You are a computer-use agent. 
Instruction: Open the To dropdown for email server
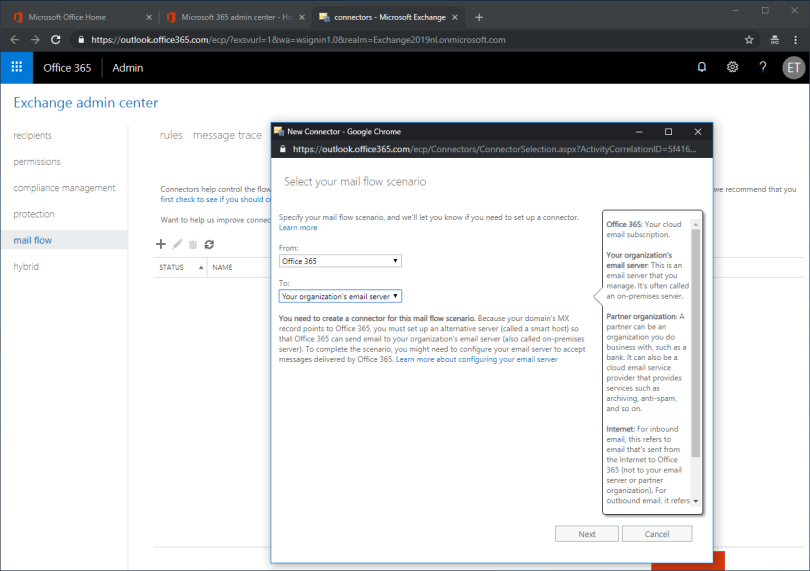point(340,296)
